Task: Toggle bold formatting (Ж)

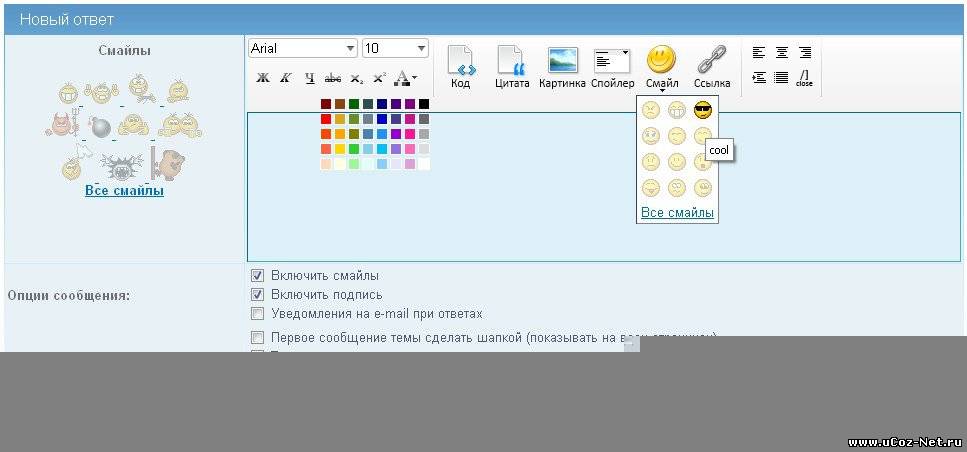Action: click(263, 78)
